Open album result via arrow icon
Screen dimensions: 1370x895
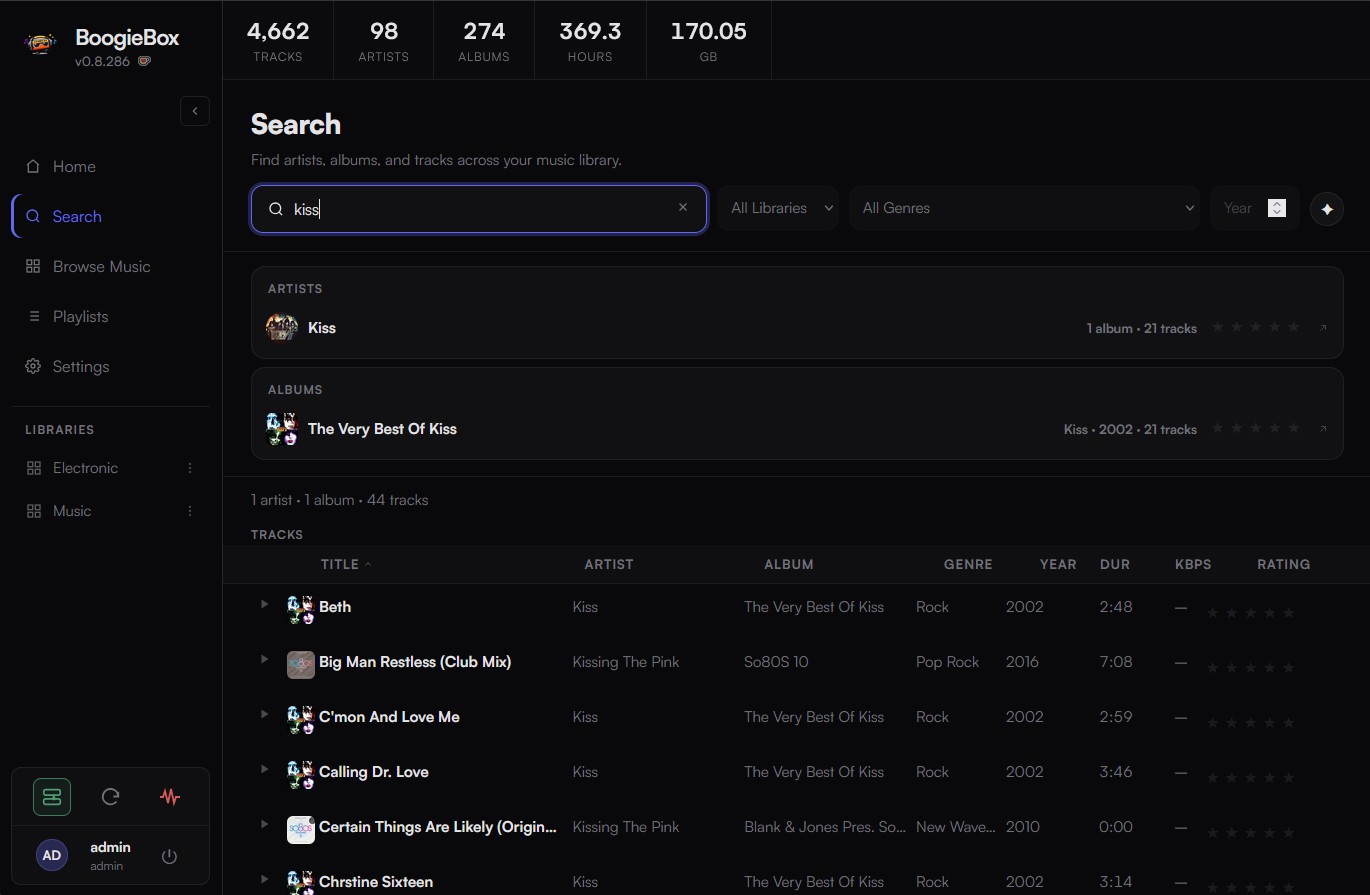(x=1323, y=429)
